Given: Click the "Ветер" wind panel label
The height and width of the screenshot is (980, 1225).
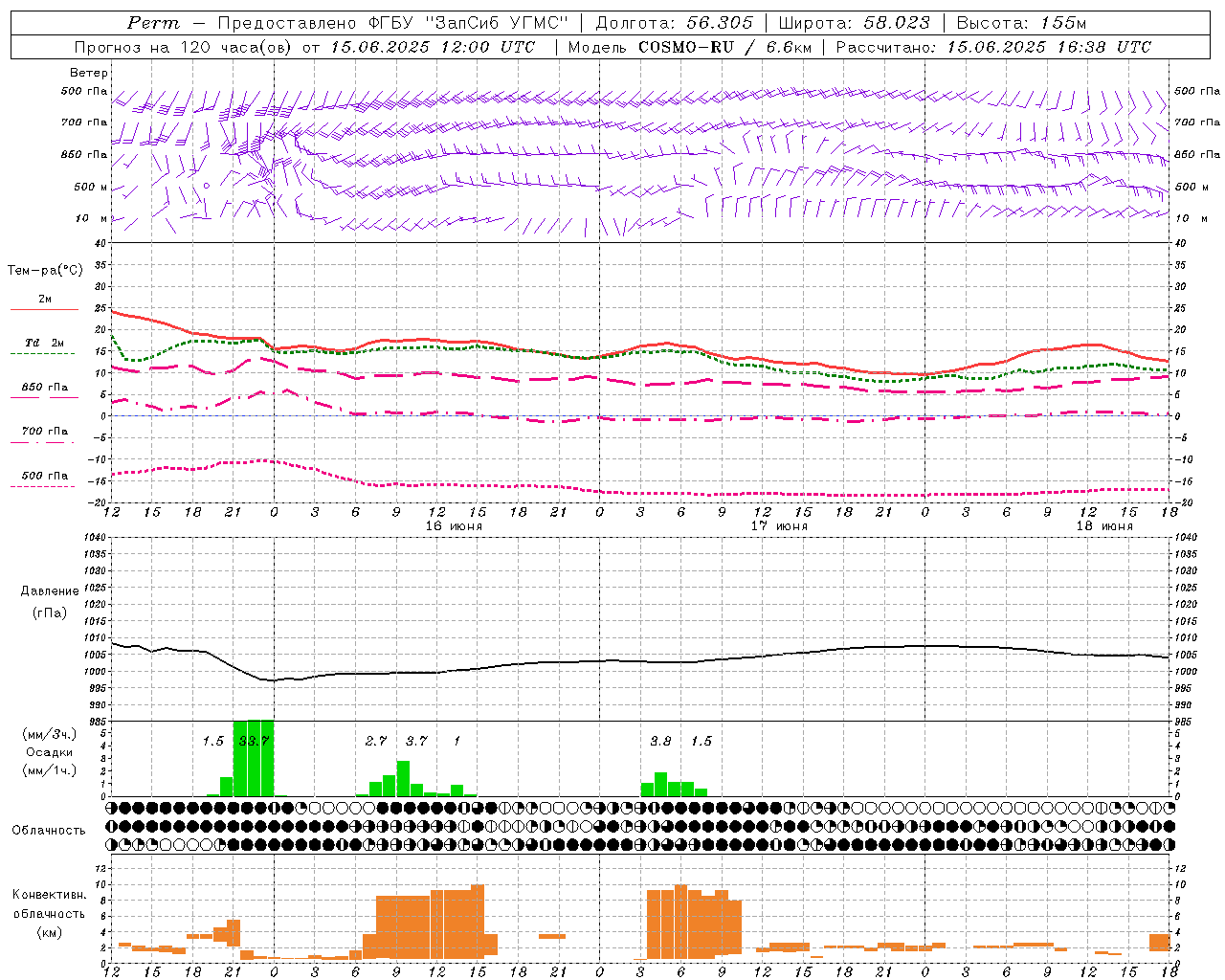Looking at the screenshot, I should click(89, 73).
